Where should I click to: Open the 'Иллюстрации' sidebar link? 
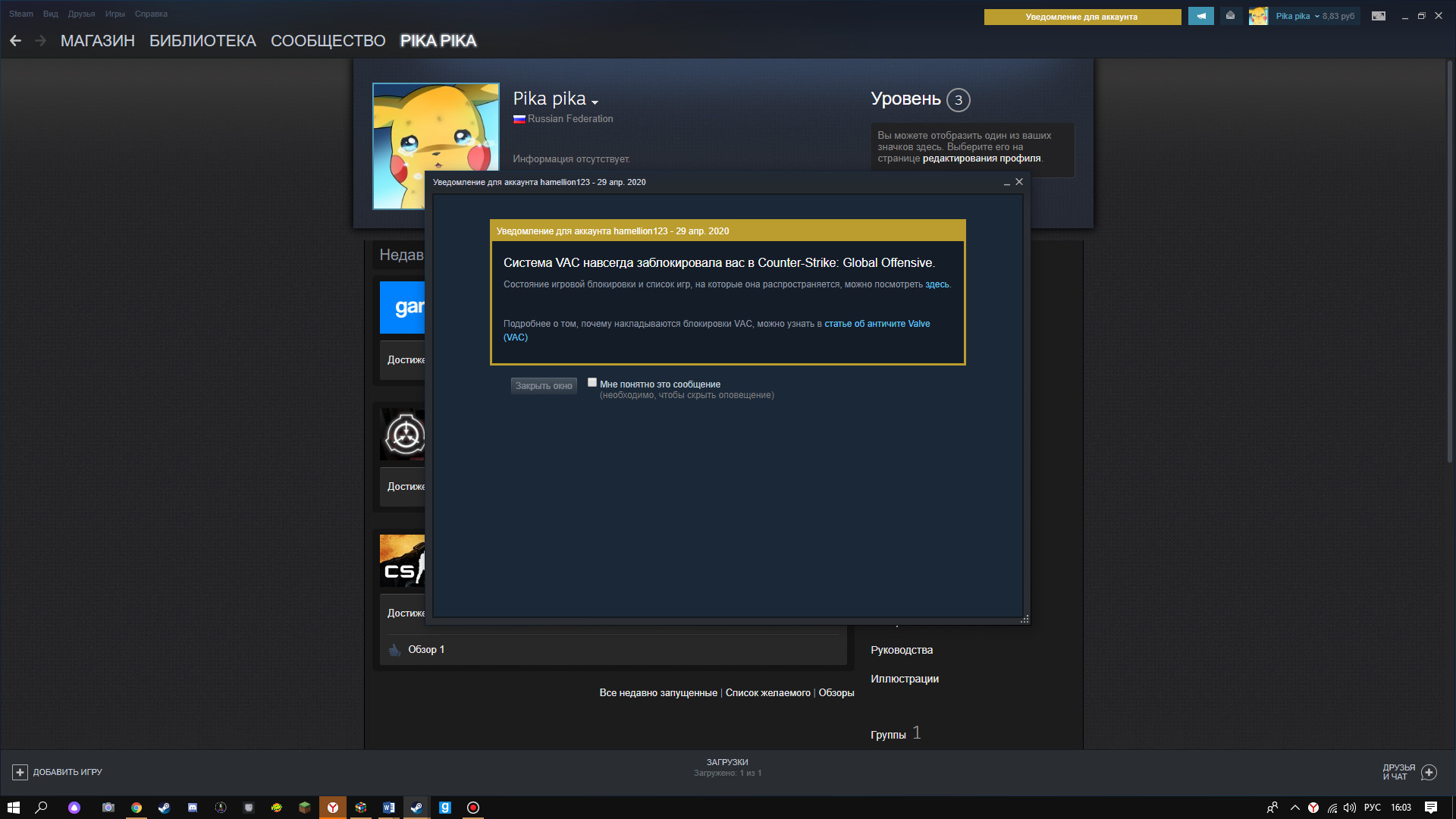click(x=905, y=679)
